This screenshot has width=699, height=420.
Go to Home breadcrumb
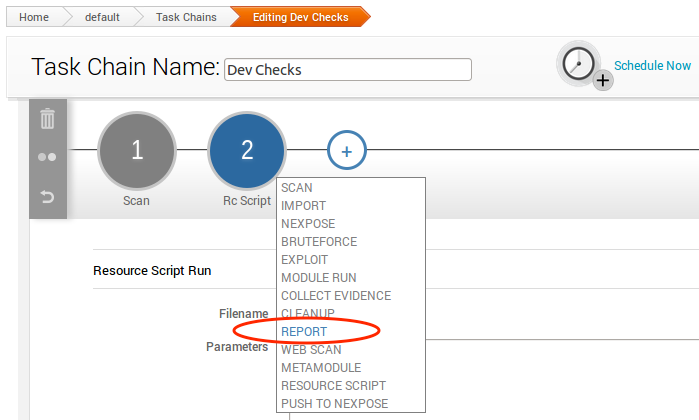tap(34, 17)
